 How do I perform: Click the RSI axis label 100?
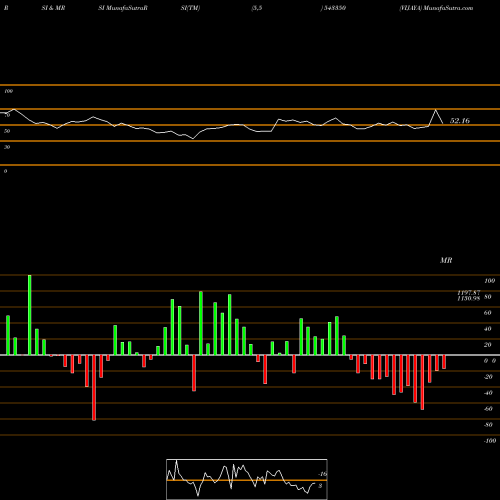coord(9,91)
